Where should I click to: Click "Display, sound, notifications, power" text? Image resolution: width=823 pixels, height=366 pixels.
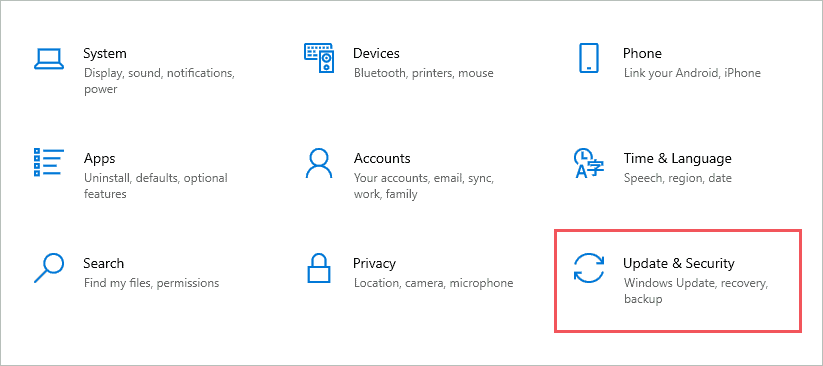click(160, 81)
